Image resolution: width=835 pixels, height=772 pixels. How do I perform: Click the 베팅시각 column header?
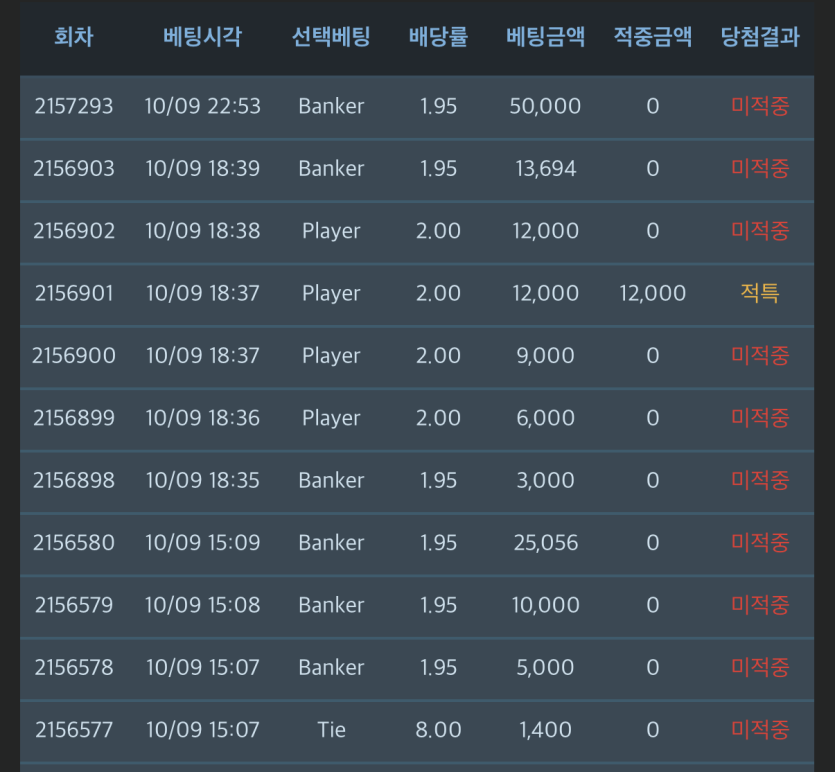202,37
